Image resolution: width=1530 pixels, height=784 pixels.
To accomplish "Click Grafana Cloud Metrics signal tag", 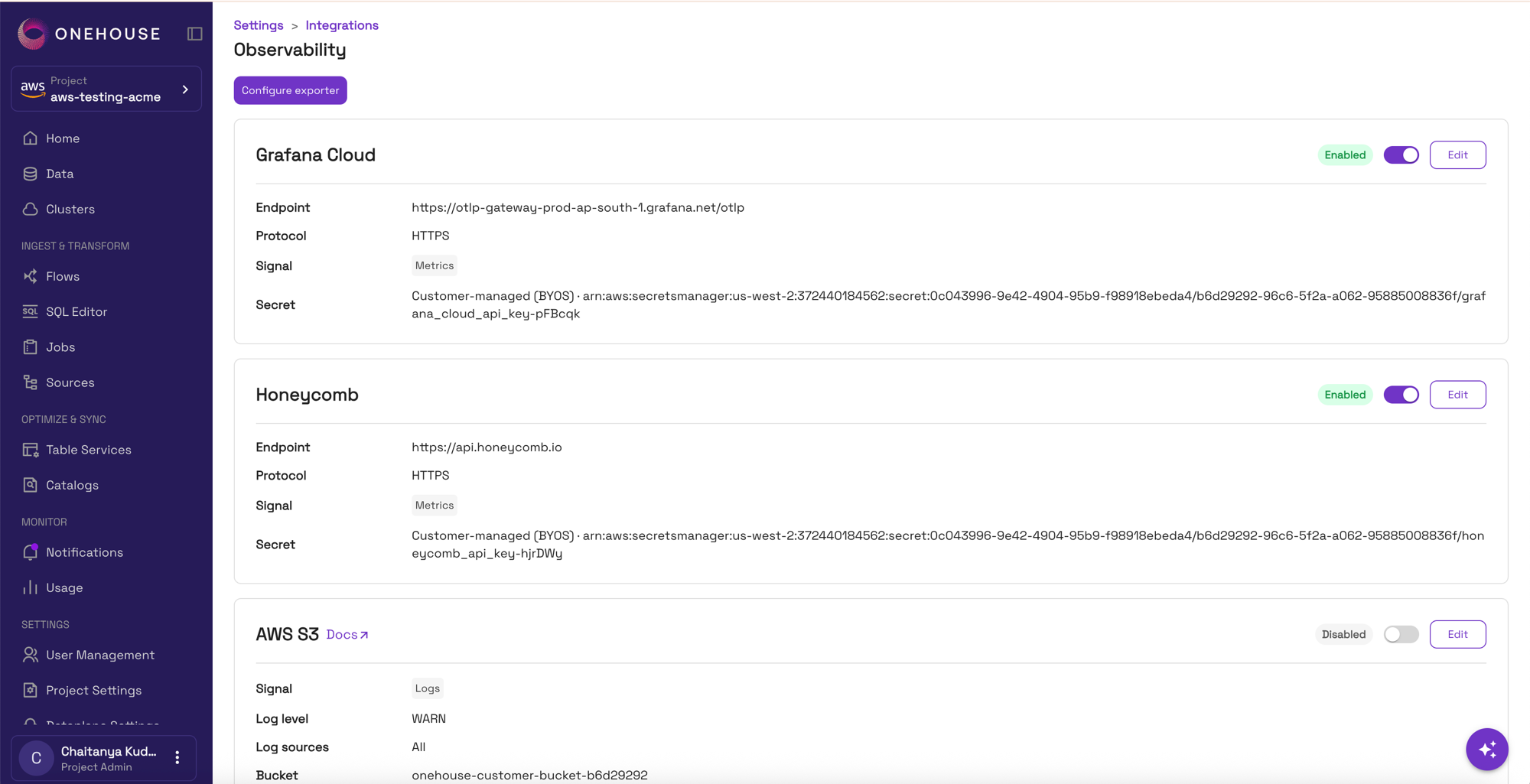I will (435, 265).
